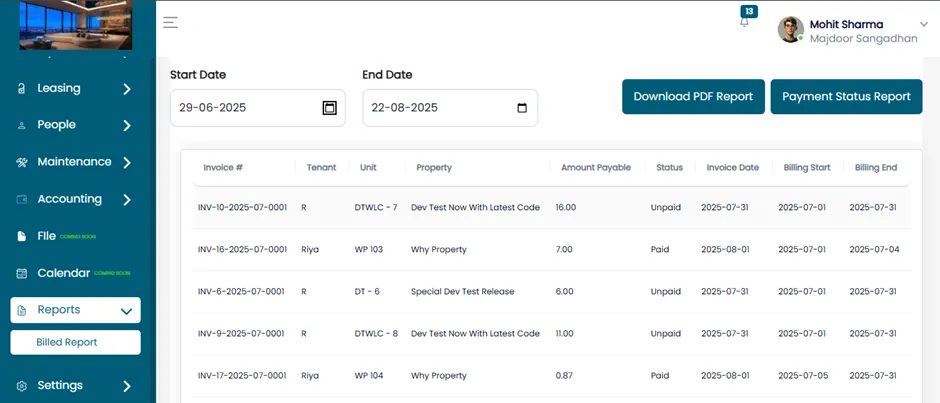Click the Majdoor Sangadhan organization name
940x403 pixels.
coord(863,39)
